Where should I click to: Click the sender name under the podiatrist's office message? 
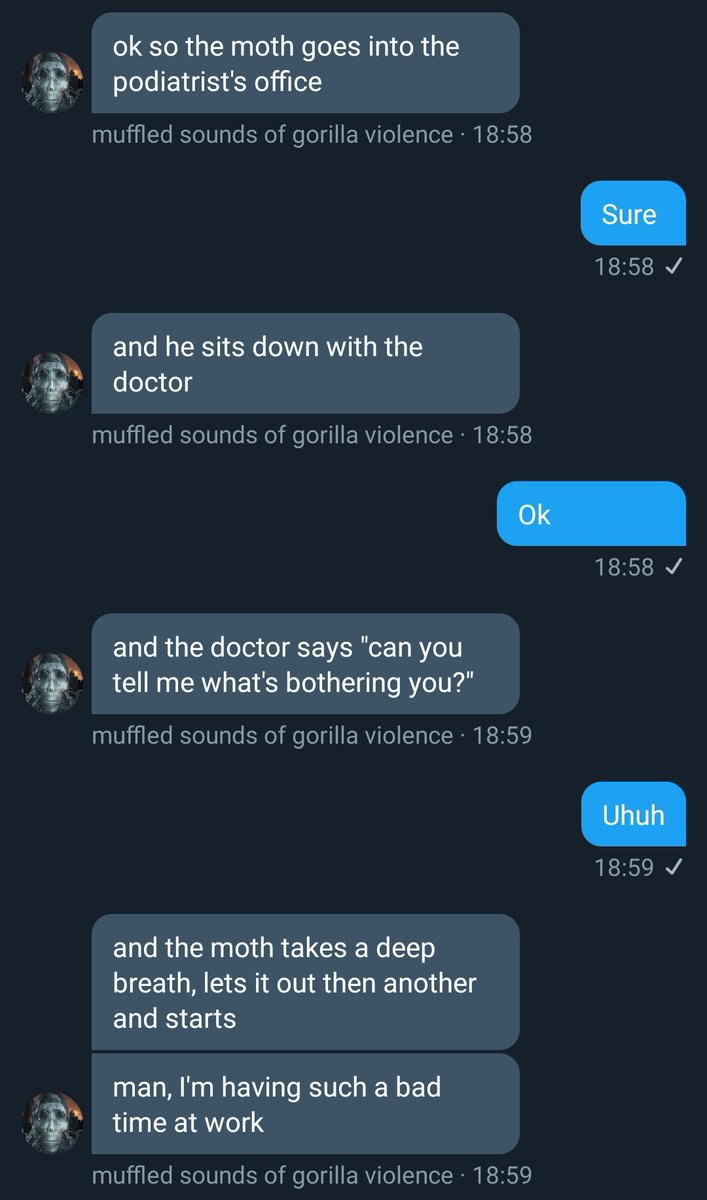(272, 134)
